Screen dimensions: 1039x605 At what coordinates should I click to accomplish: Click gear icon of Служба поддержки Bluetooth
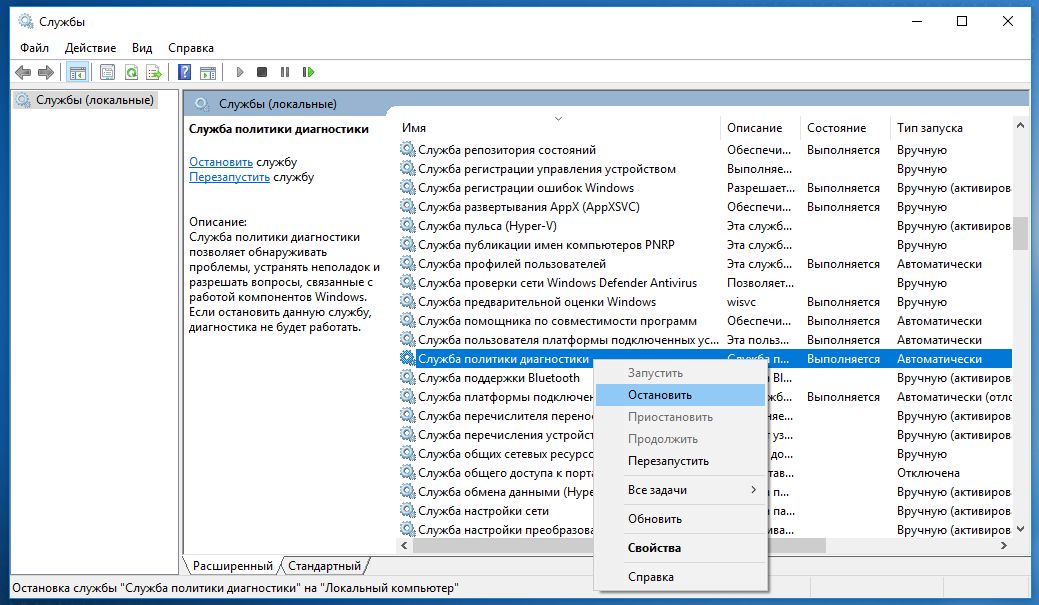(408, 378)
